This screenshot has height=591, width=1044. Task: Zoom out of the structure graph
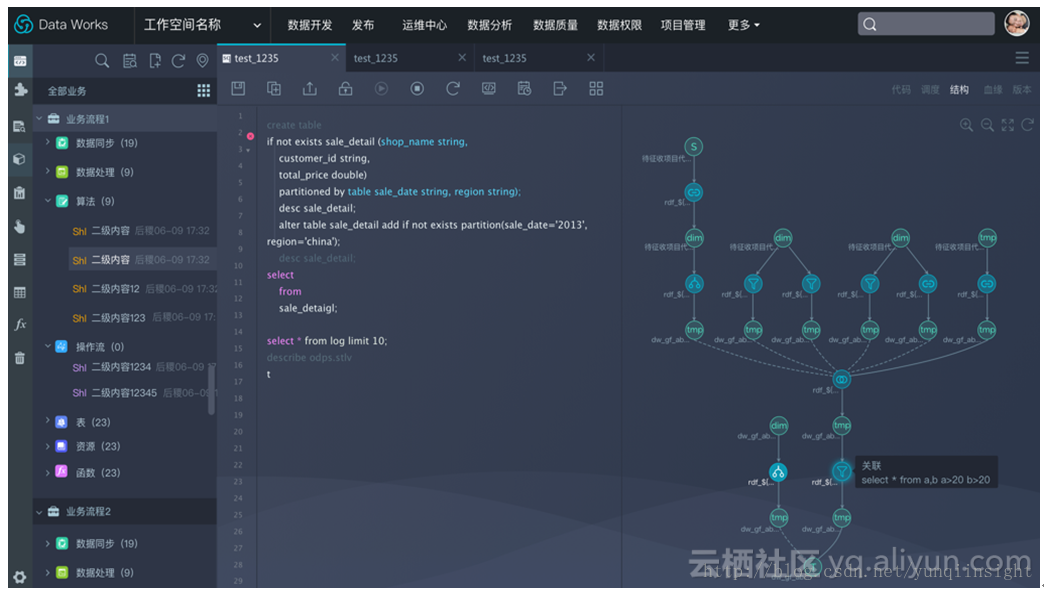pos(987,125)
